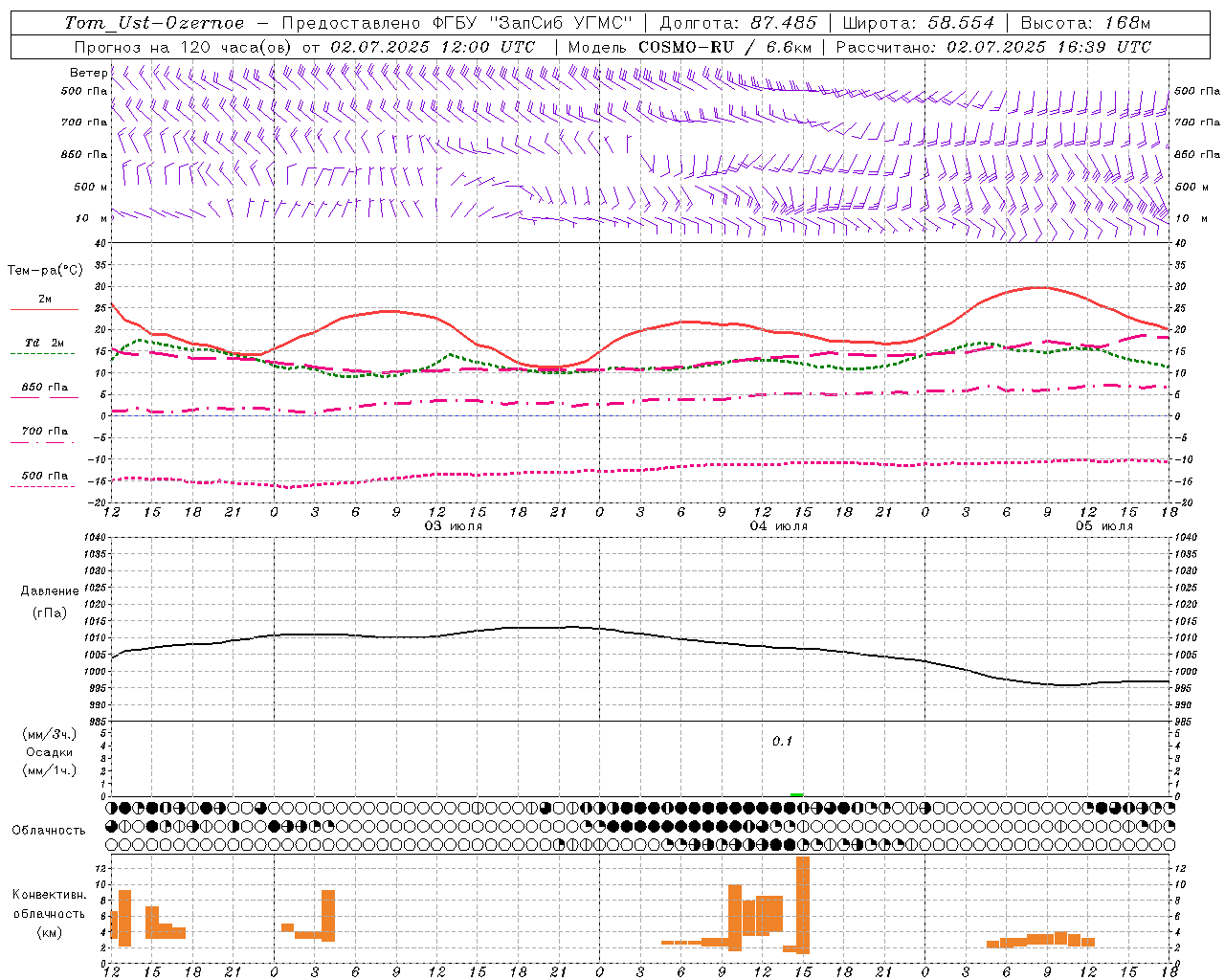Click the '(мм/3ч.)' precipitation unit label
Viewport: 1225px width, 980px height.
point(49,734)
